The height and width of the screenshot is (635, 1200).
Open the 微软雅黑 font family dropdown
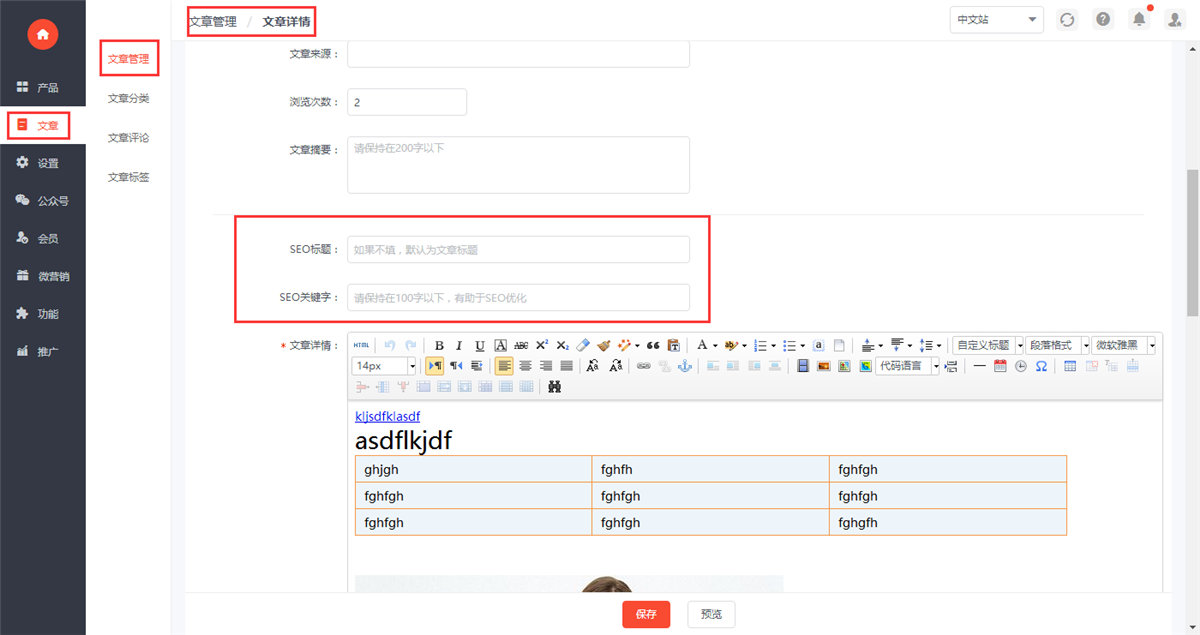[x=1123, y=345]
